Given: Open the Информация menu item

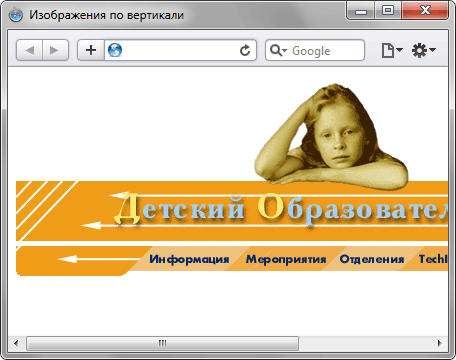Looking at the screenshot, I should tap(189, 259).
